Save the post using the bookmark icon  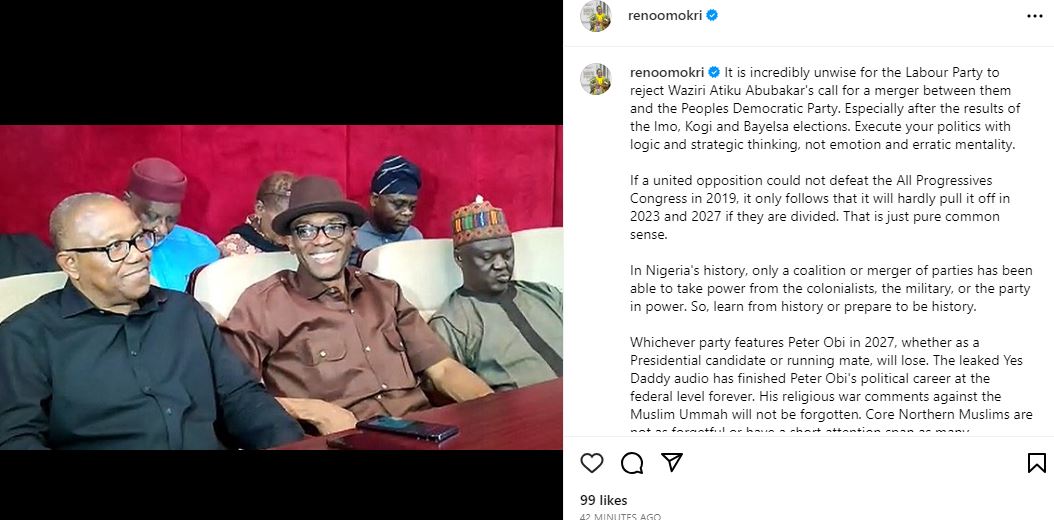point(1036,463)
